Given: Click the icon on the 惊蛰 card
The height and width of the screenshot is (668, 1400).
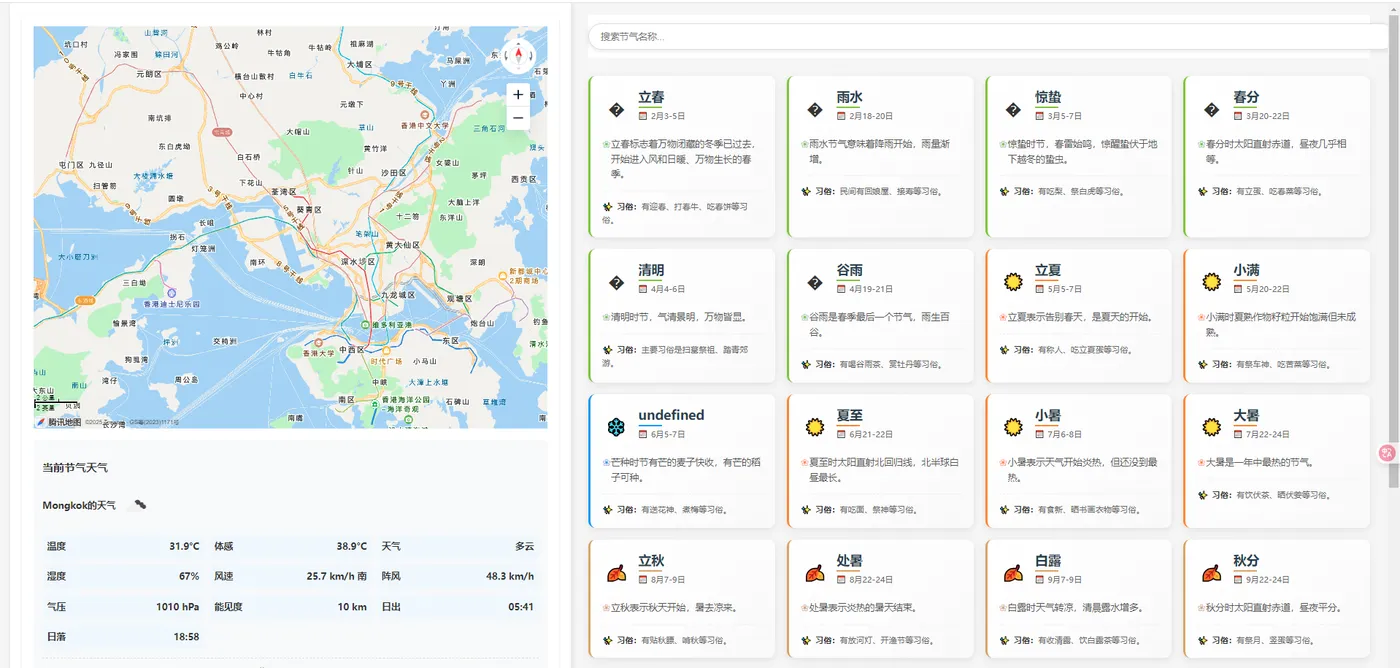Looking at the screenshot, I should (x=1012, y=110).
